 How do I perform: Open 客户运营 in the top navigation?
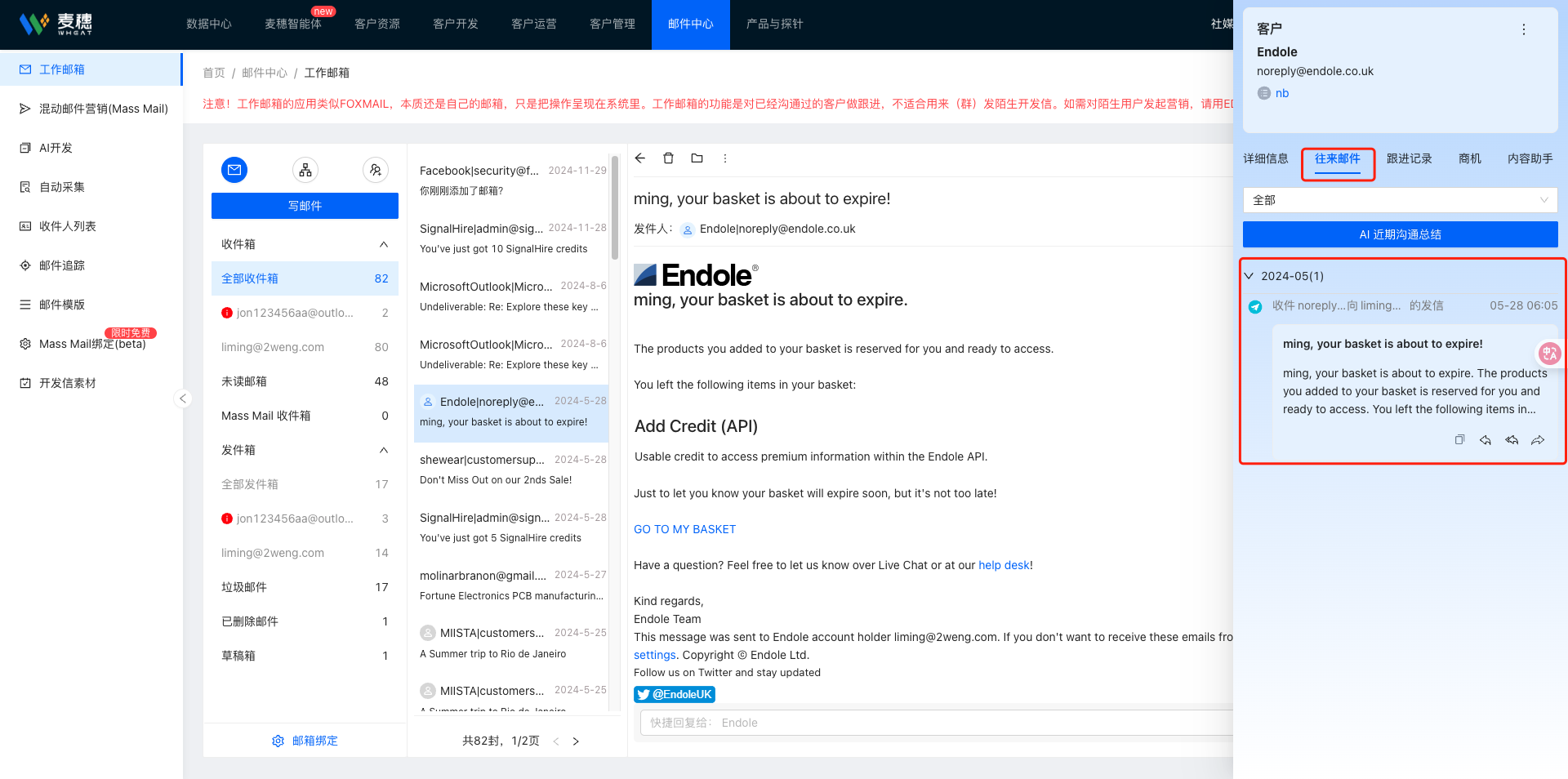click(x=534, y=24)
